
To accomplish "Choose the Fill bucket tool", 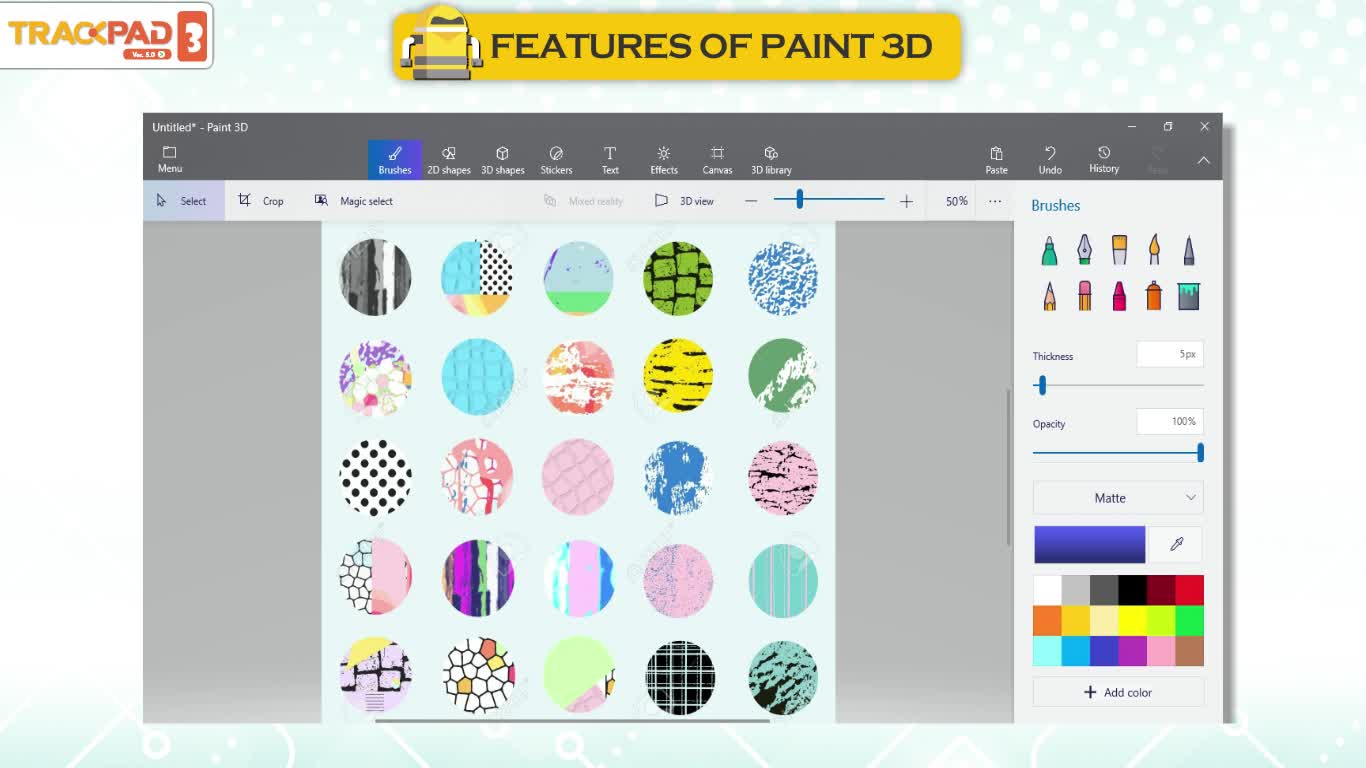I will tap(1189, 296).
